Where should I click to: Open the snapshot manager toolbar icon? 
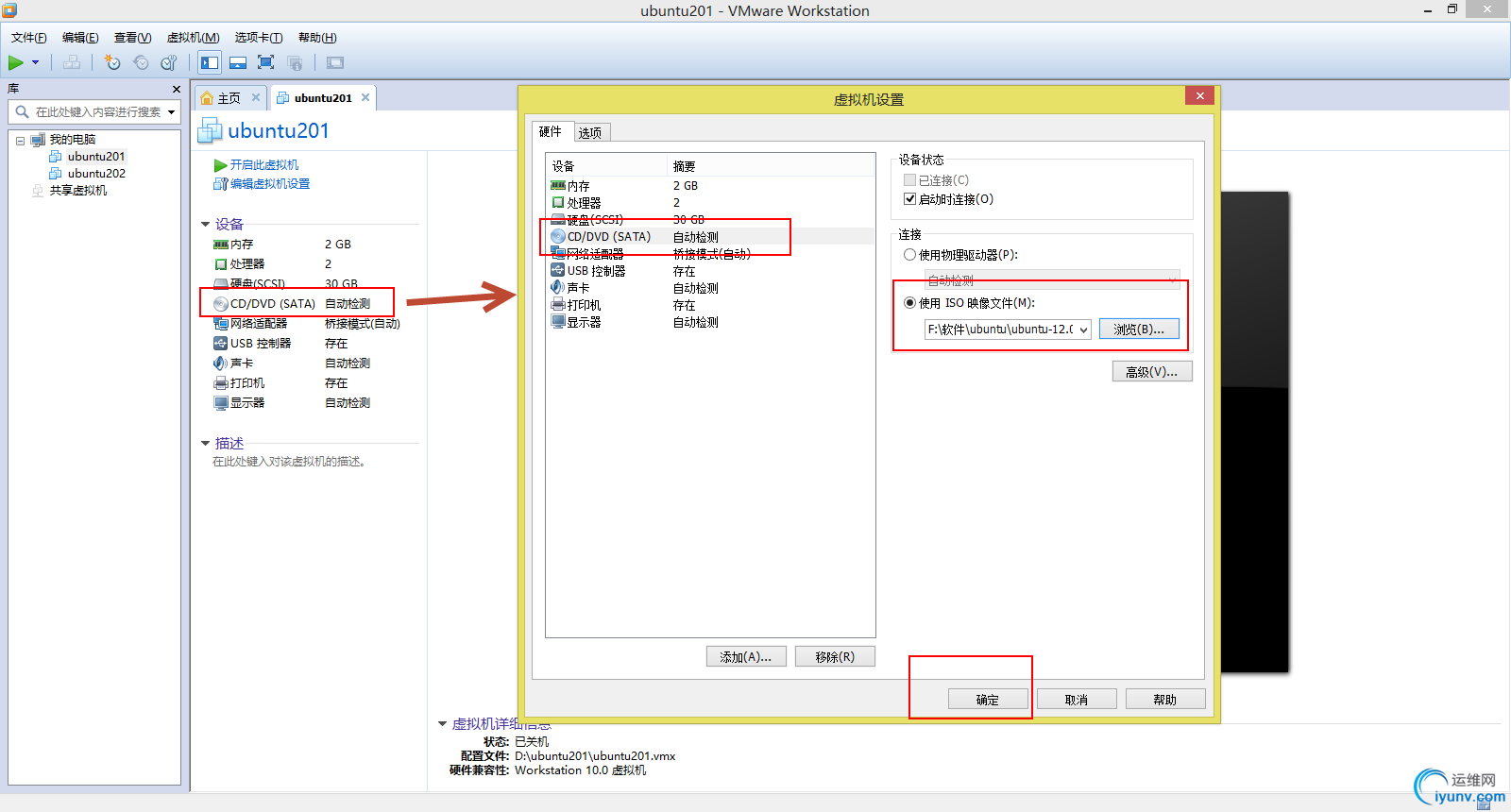pyautogui.click(x=169, y=62)
